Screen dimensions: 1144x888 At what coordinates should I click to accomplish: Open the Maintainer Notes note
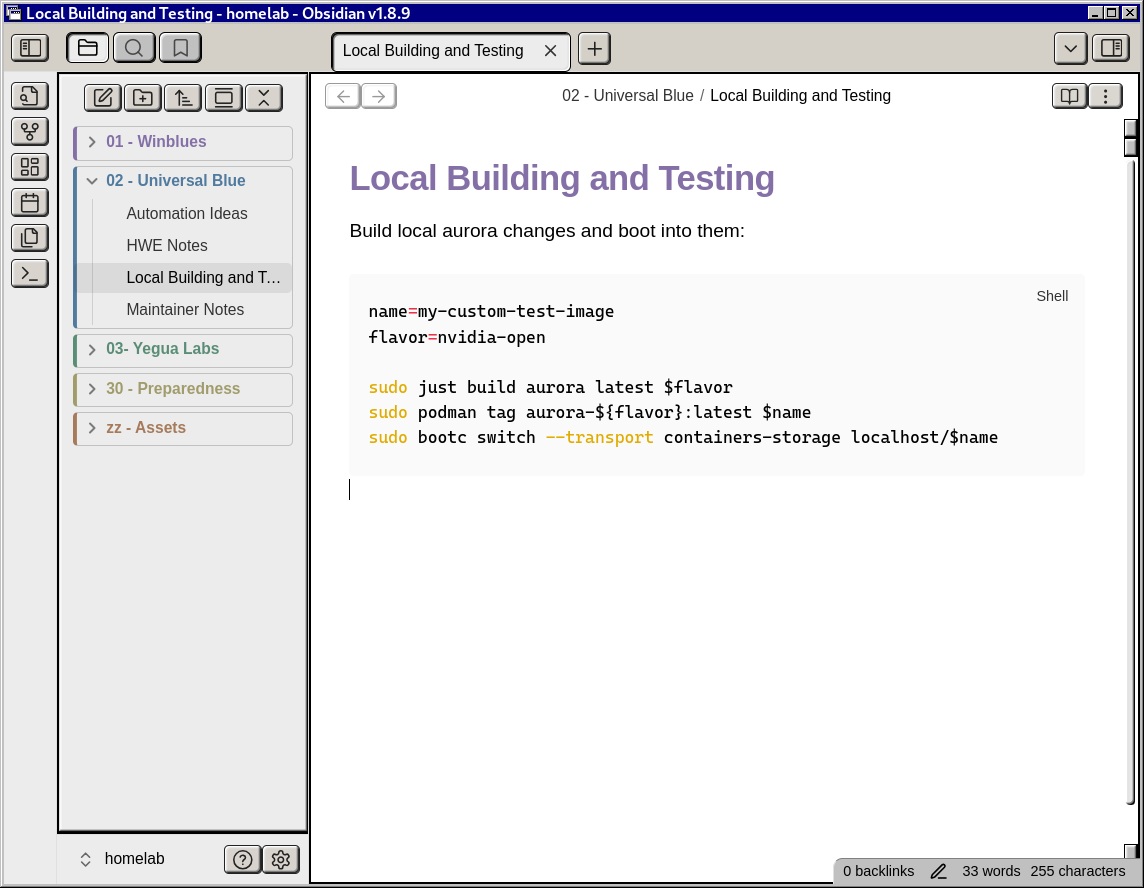(185, 310)
